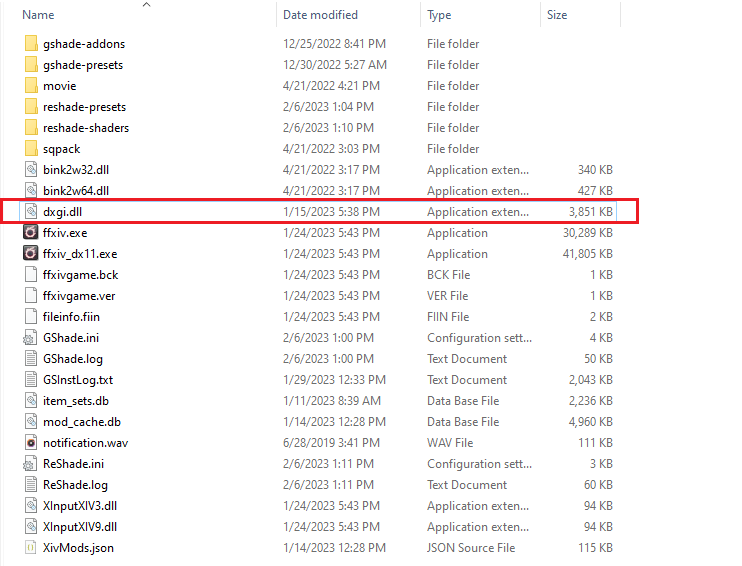Select the file name GShade.ini
Viewport: 742px width, 566px height.
[x=71, y=338]
